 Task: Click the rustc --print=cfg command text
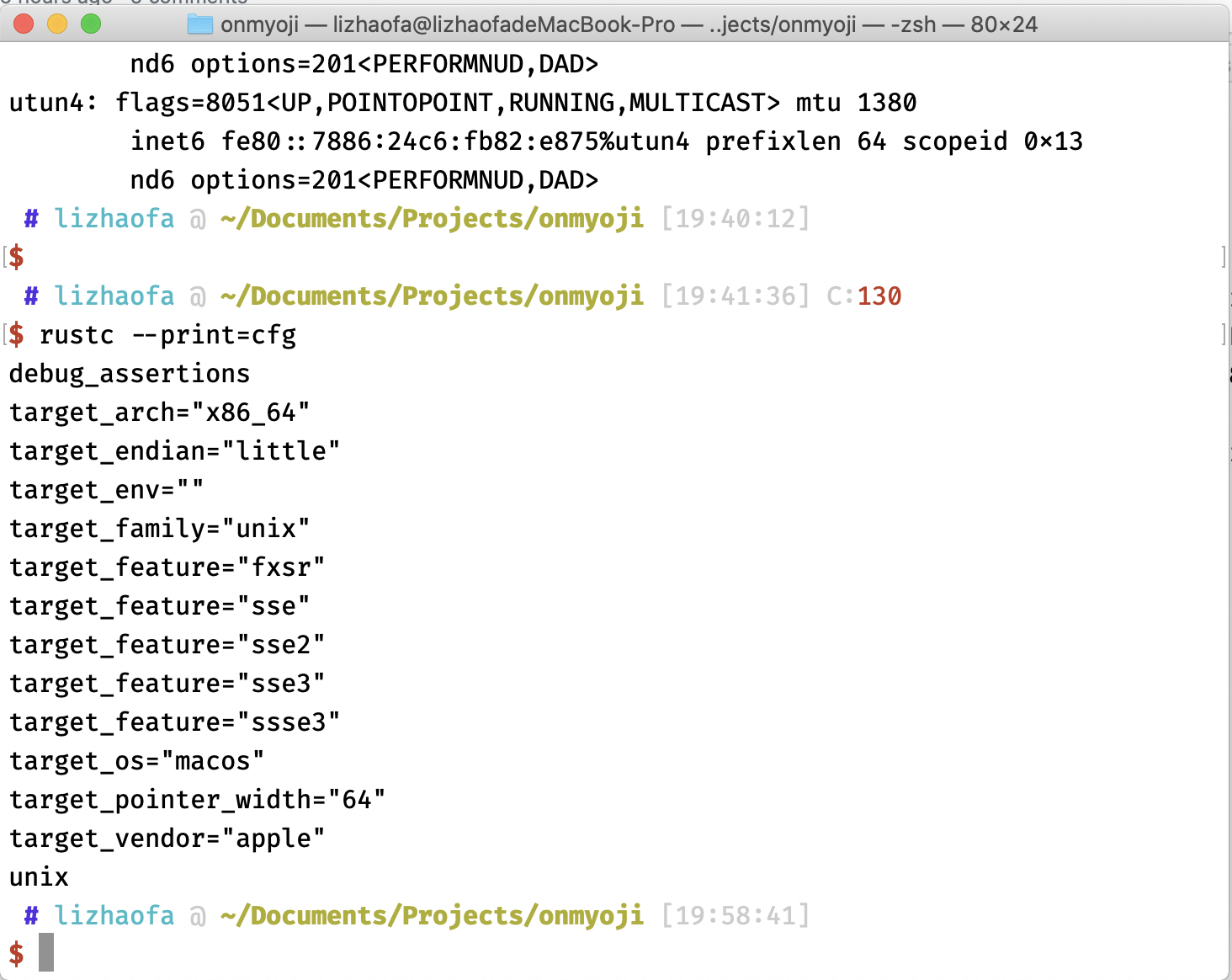[x=167, y=334]
